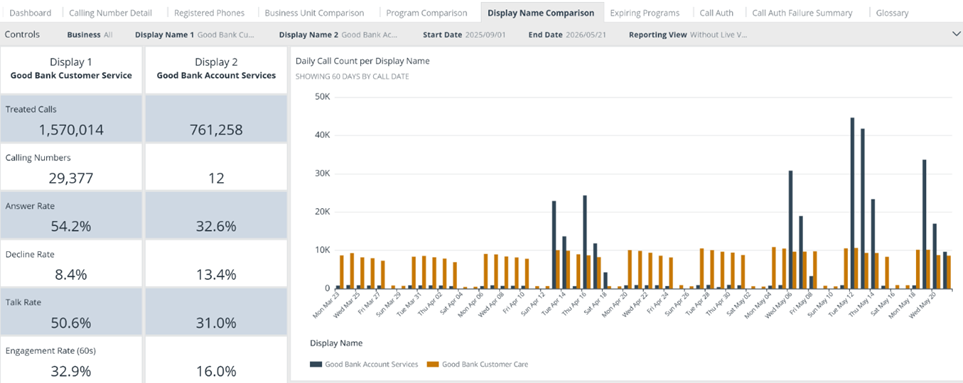Image resolution: width=963 pixels, height=383 pixels.
Task: Click Calling Numbers value 29,377
Action: tap(71, 178)
